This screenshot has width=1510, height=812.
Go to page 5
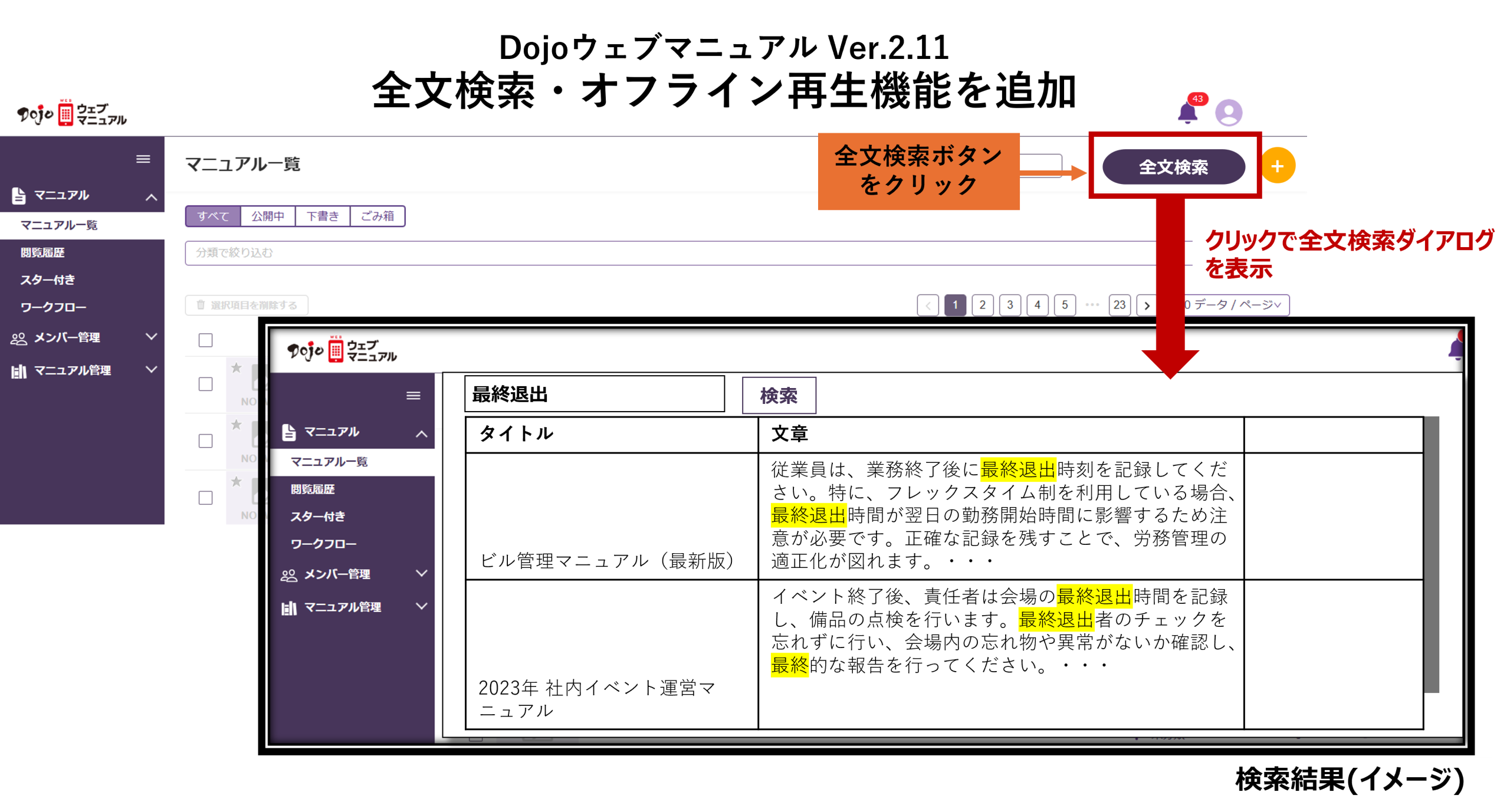1065,305
